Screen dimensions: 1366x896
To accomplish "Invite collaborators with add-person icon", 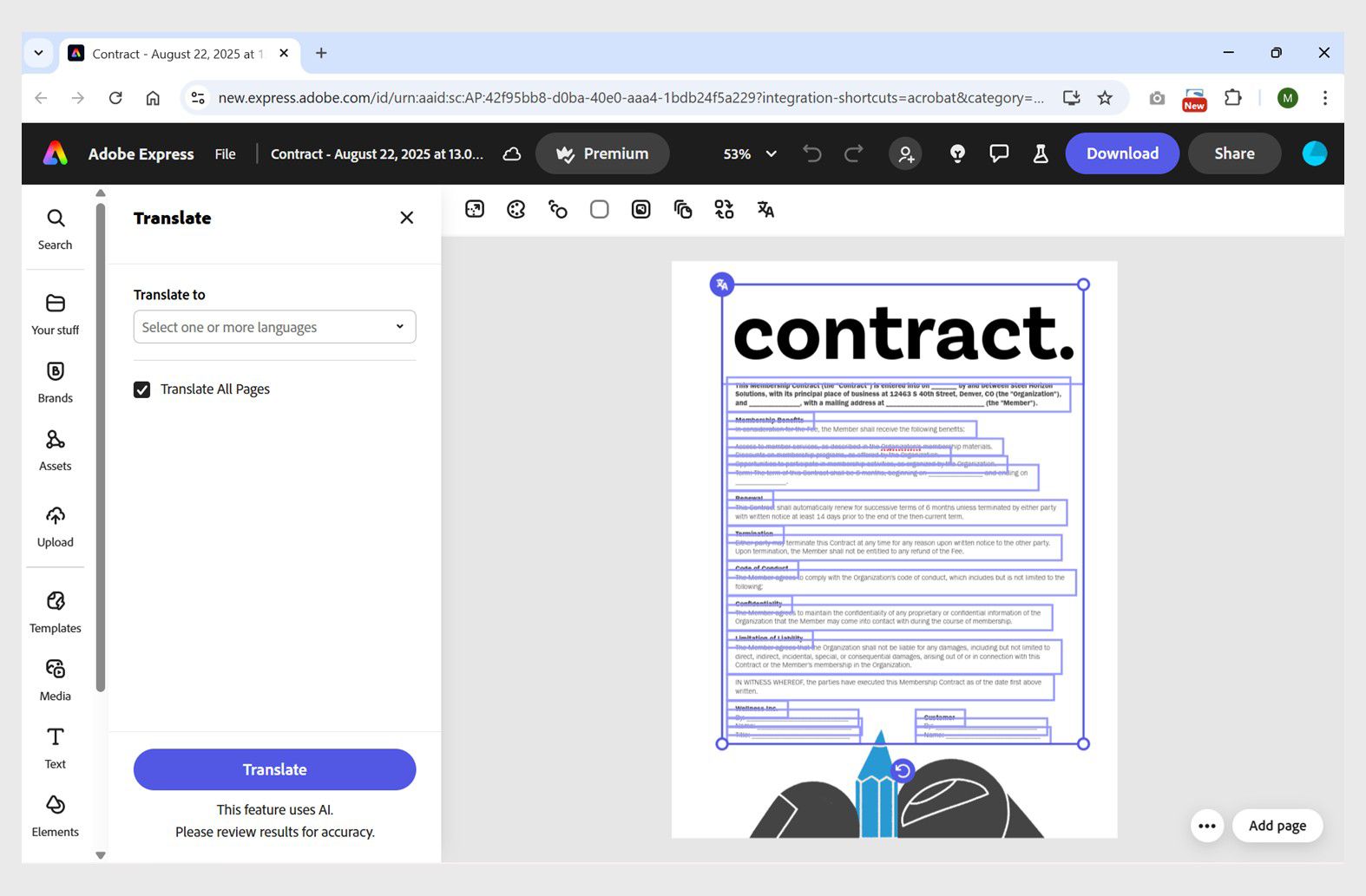I will click(905, 154).
